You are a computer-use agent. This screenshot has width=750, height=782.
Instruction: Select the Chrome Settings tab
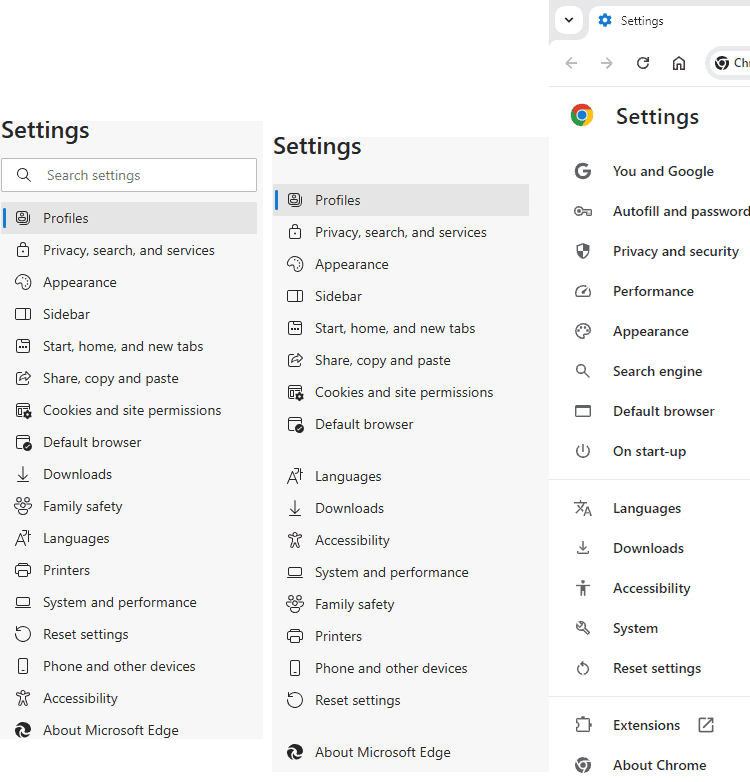click(670, 20)
